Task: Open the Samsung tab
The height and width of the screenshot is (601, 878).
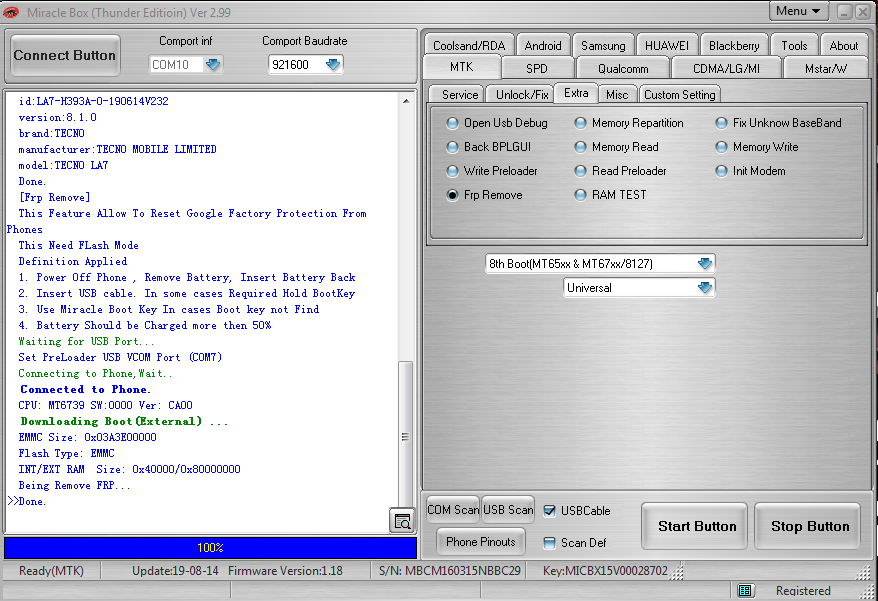Action: pos(603,45)
